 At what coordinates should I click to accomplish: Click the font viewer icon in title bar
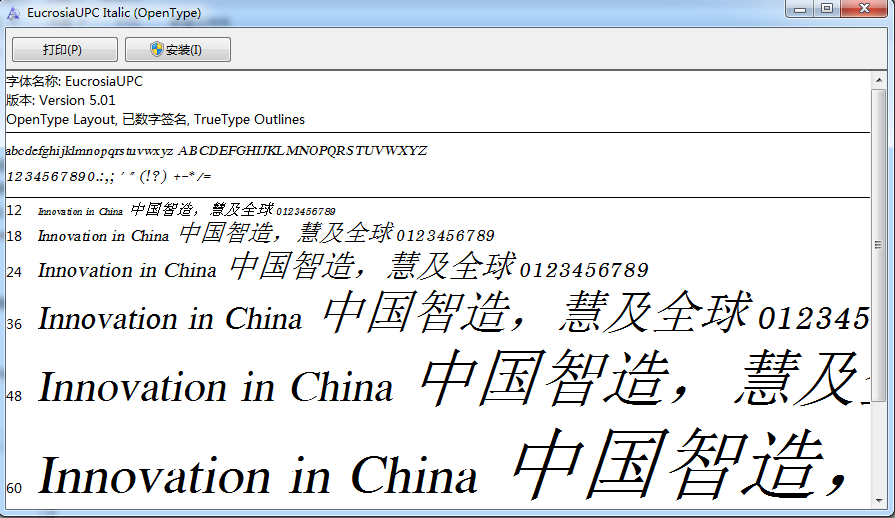tap(13, 13)
